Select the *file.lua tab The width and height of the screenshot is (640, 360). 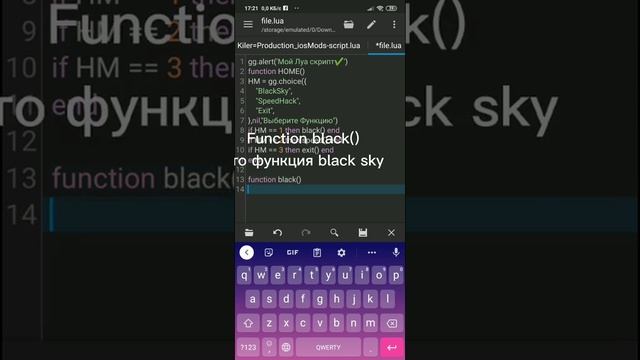click(388, 45)
